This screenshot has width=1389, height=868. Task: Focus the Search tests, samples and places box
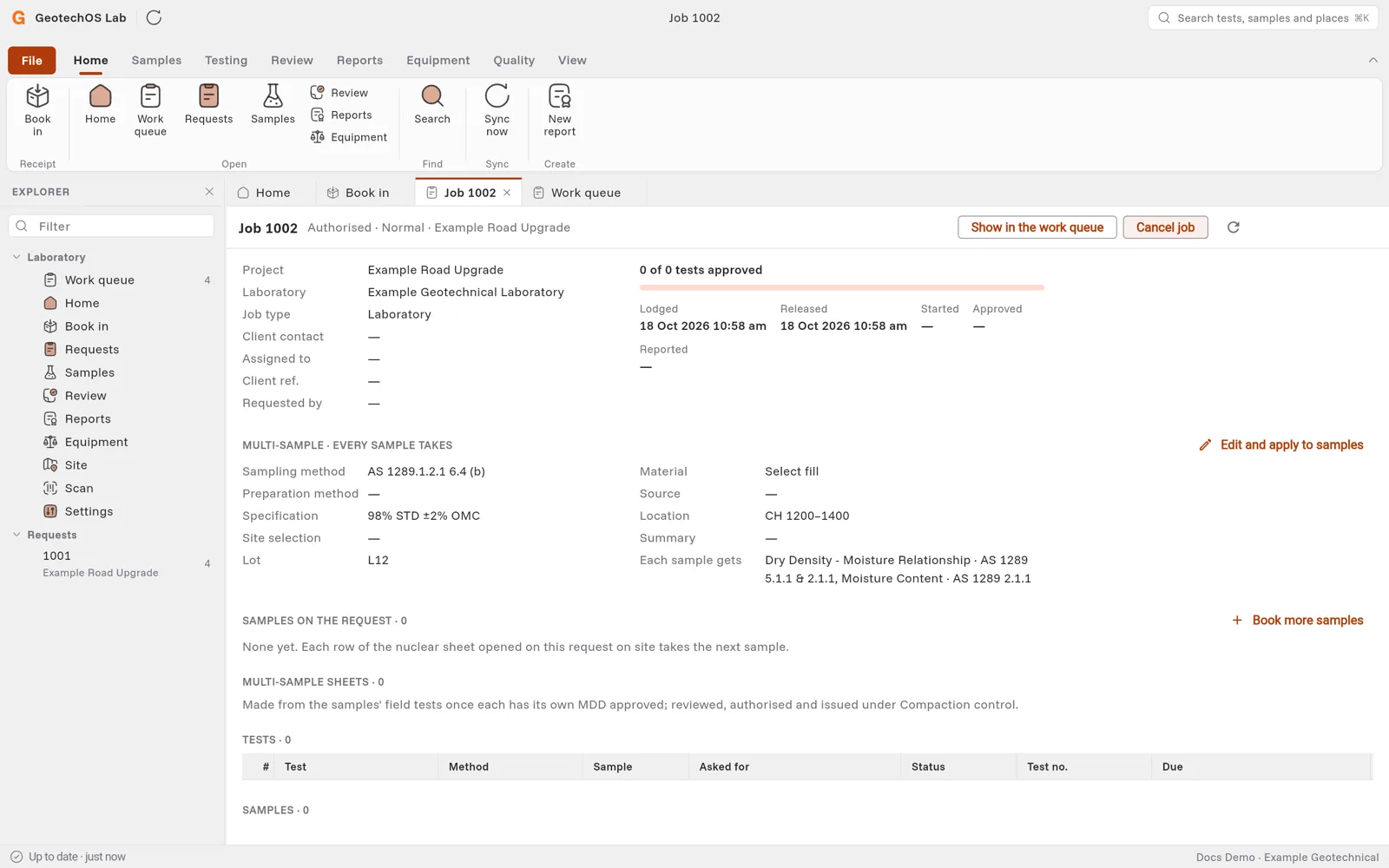[1263, 17]
